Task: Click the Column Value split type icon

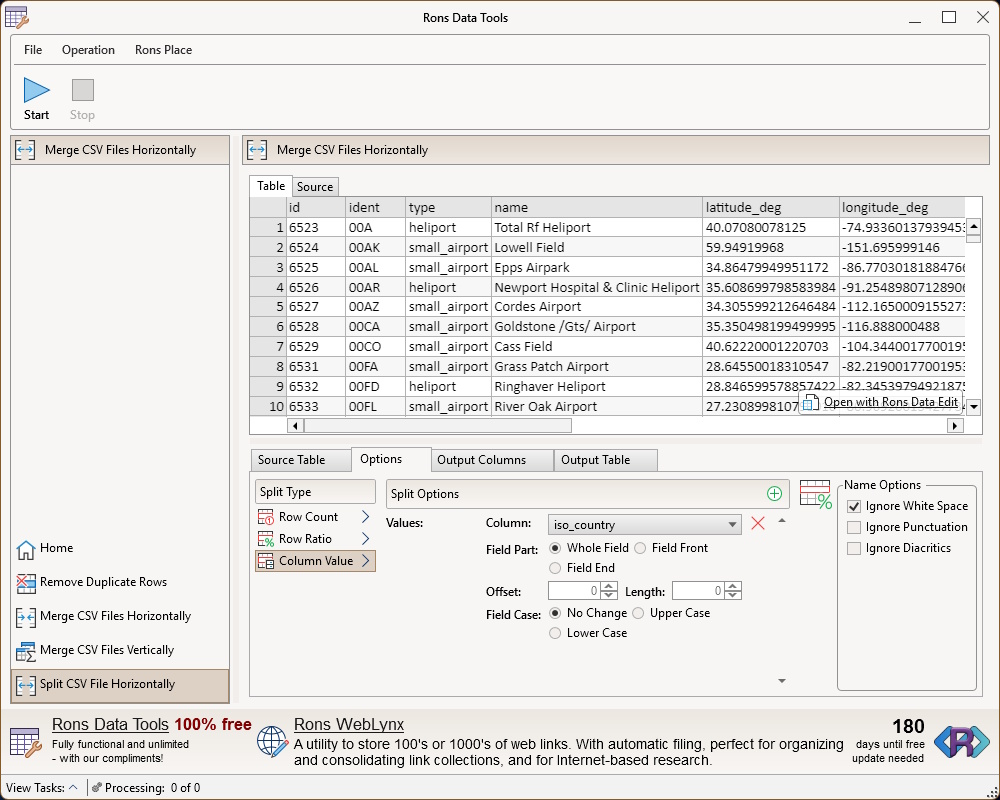Action: 265,561
